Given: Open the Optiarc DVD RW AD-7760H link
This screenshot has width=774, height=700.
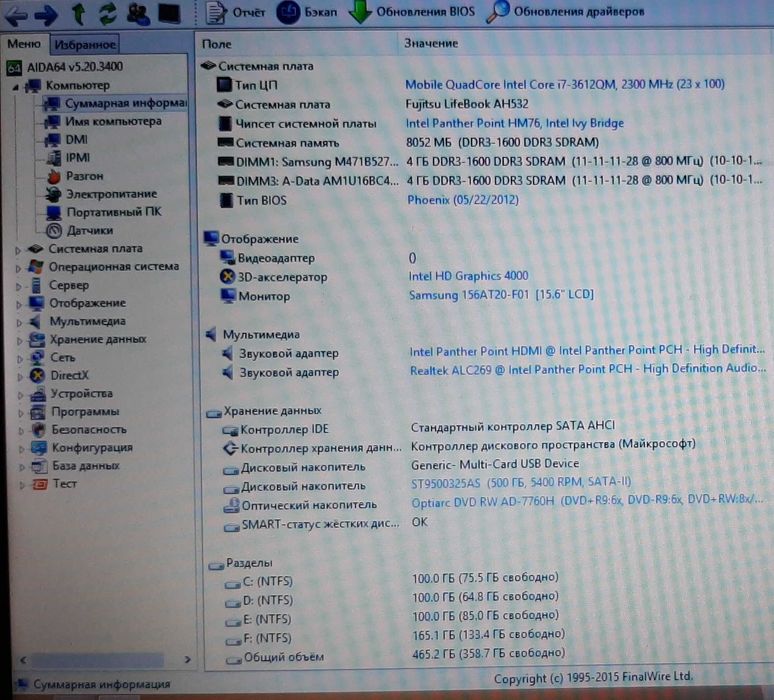Looking at the screenshot, I should (x=587, y=501).
